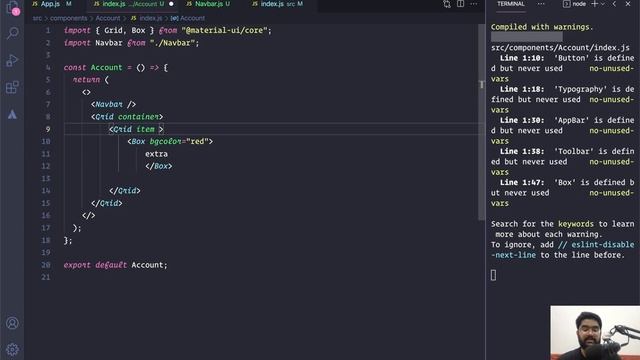Click 'Line 1:38:' Toolbar warning
This screenshot has height=360, width=640.
pos(522,151)
